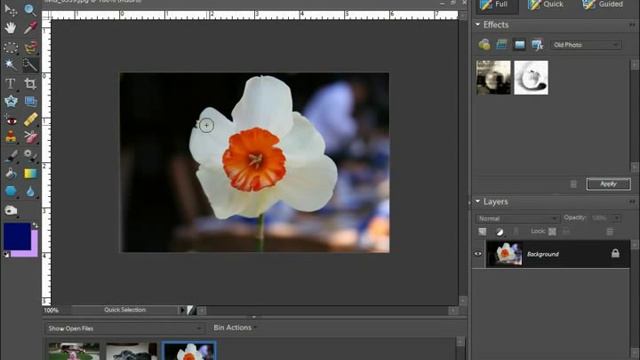
Task: Show All effects category icon
Action: (538, 44)
